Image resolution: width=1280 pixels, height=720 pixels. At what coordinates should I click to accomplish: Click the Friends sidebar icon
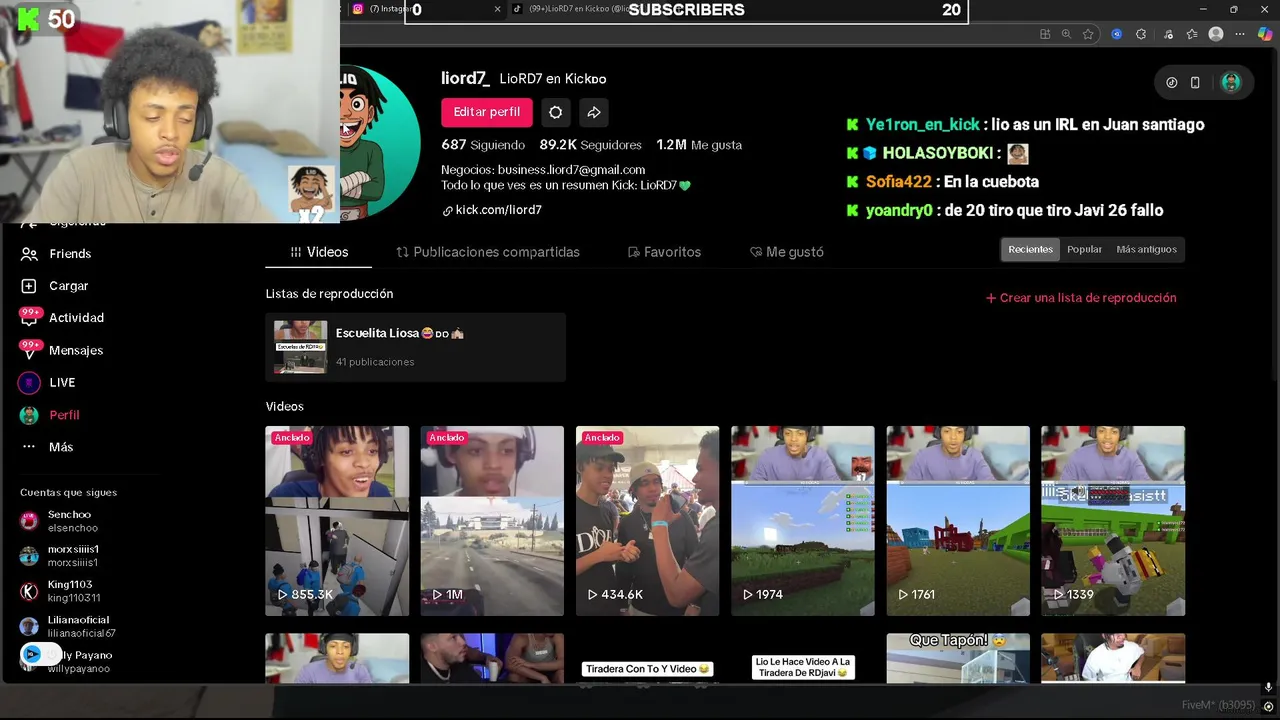coord(29,254)
